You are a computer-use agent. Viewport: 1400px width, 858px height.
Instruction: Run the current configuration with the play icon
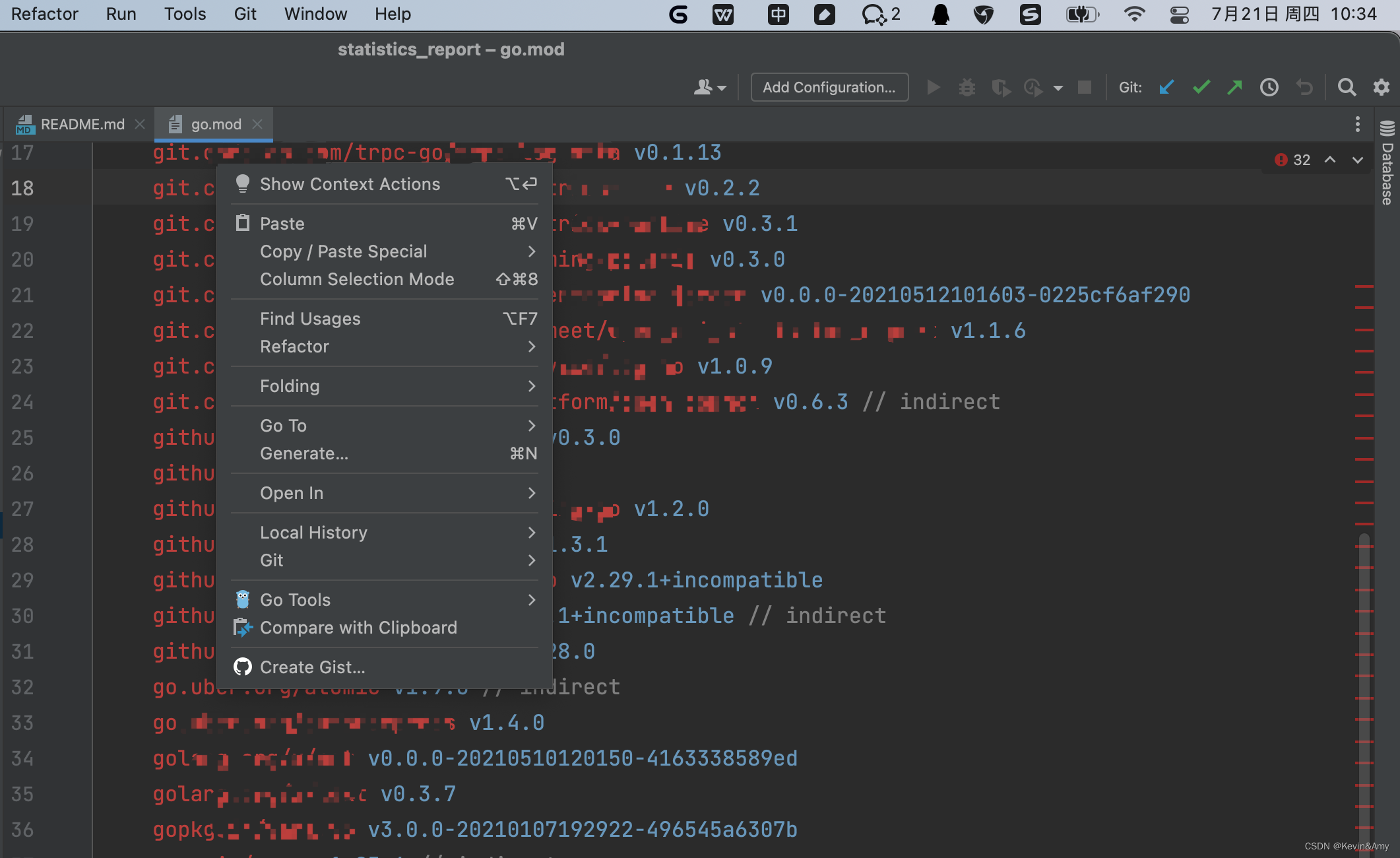[x=933, y=87]
